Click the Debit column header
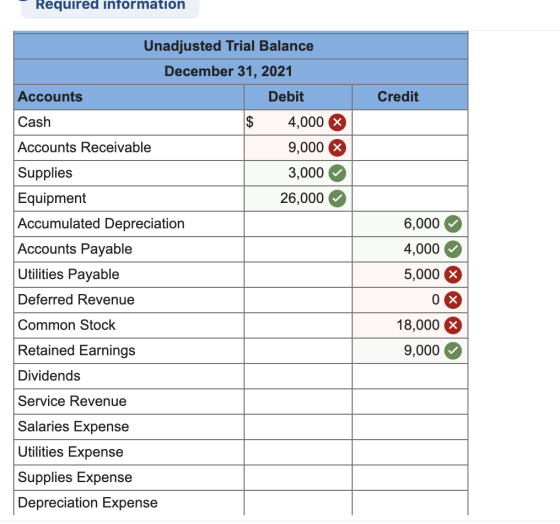 pyautogui.click(x=286, y=97)
